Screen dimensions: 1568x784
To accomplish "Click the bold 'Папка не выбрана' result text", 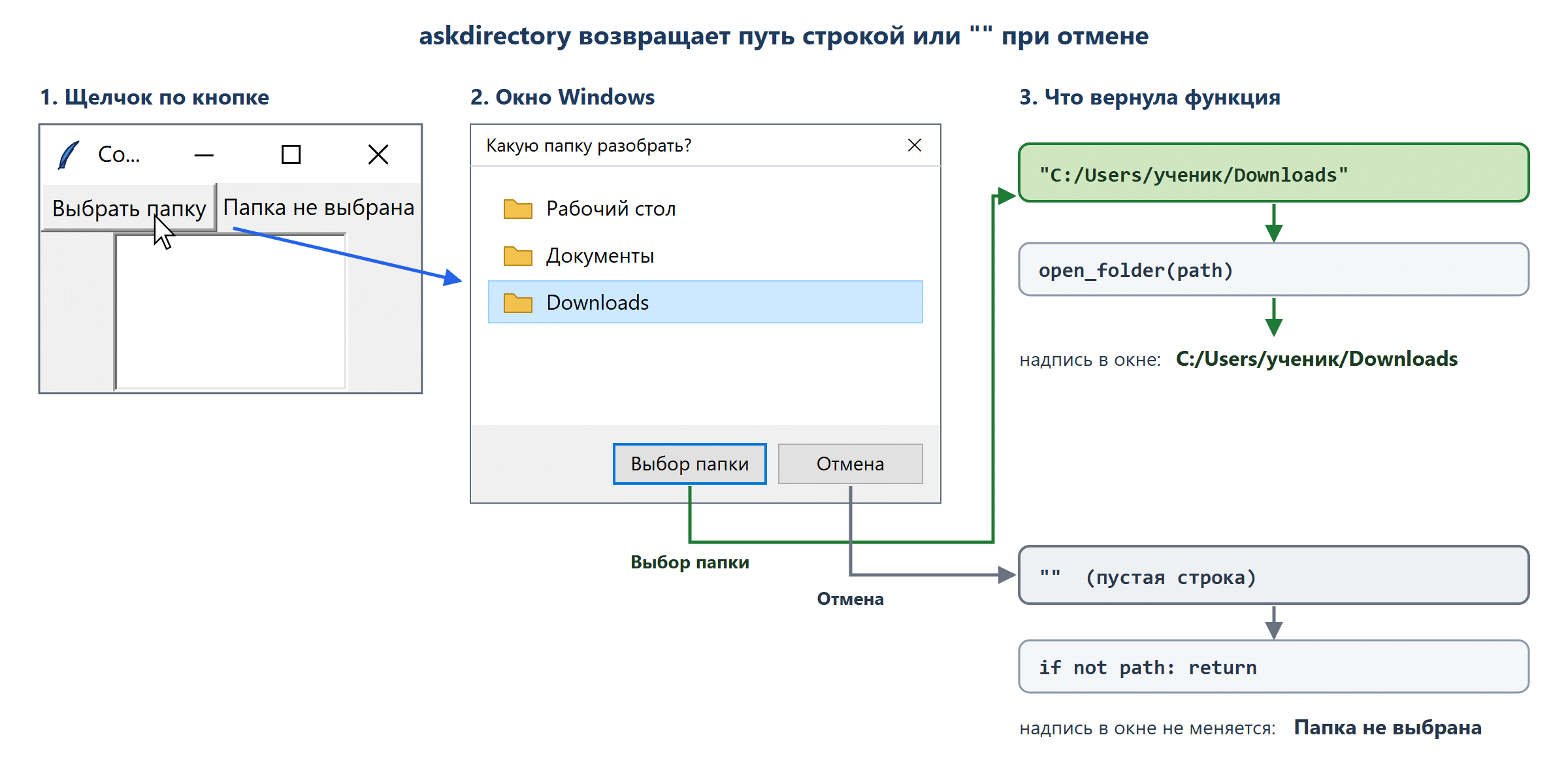I will 1388,727.
